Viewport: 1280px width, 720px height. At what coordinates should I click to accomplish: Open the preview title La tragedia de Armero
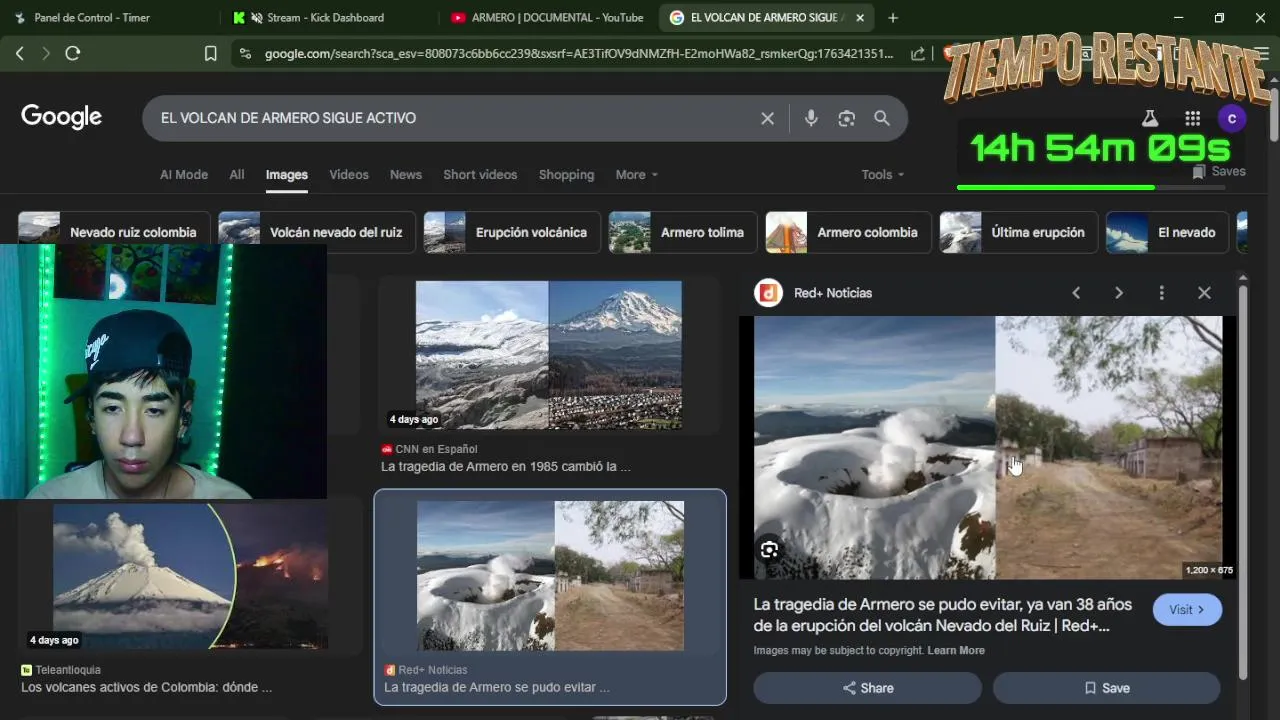942,615
